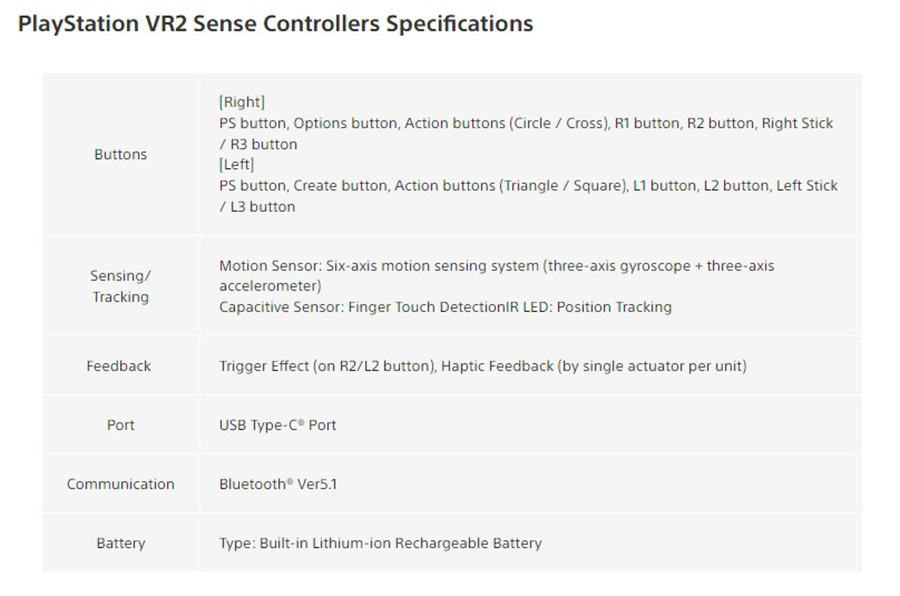This screenshot has width=900, height=596.
Task: Click the line mentioning Create button
Action: point(528,185)
